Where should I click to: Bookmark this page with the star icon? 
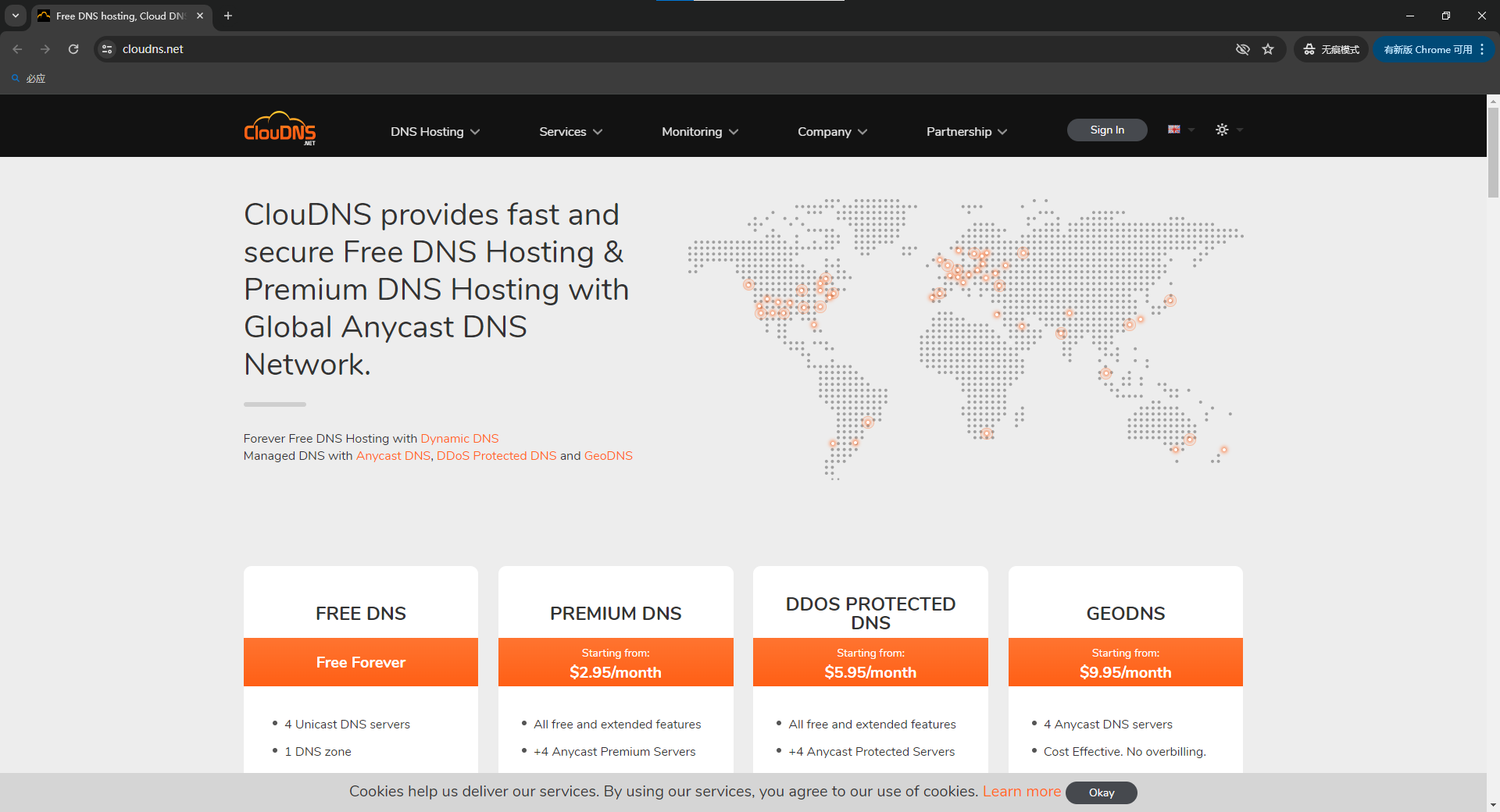(1268, 49)
